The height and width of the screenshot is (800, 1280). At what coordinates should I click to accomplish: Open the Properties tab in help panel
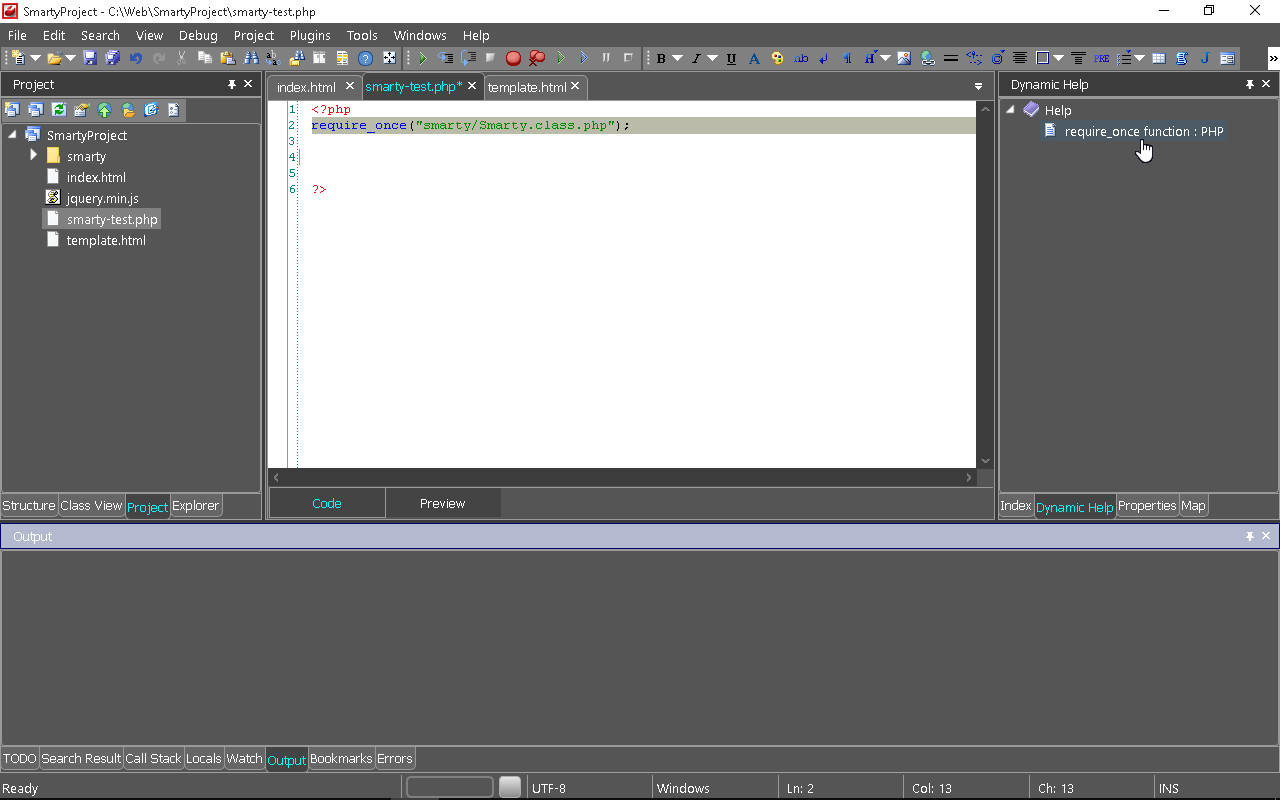(1147, 505)
